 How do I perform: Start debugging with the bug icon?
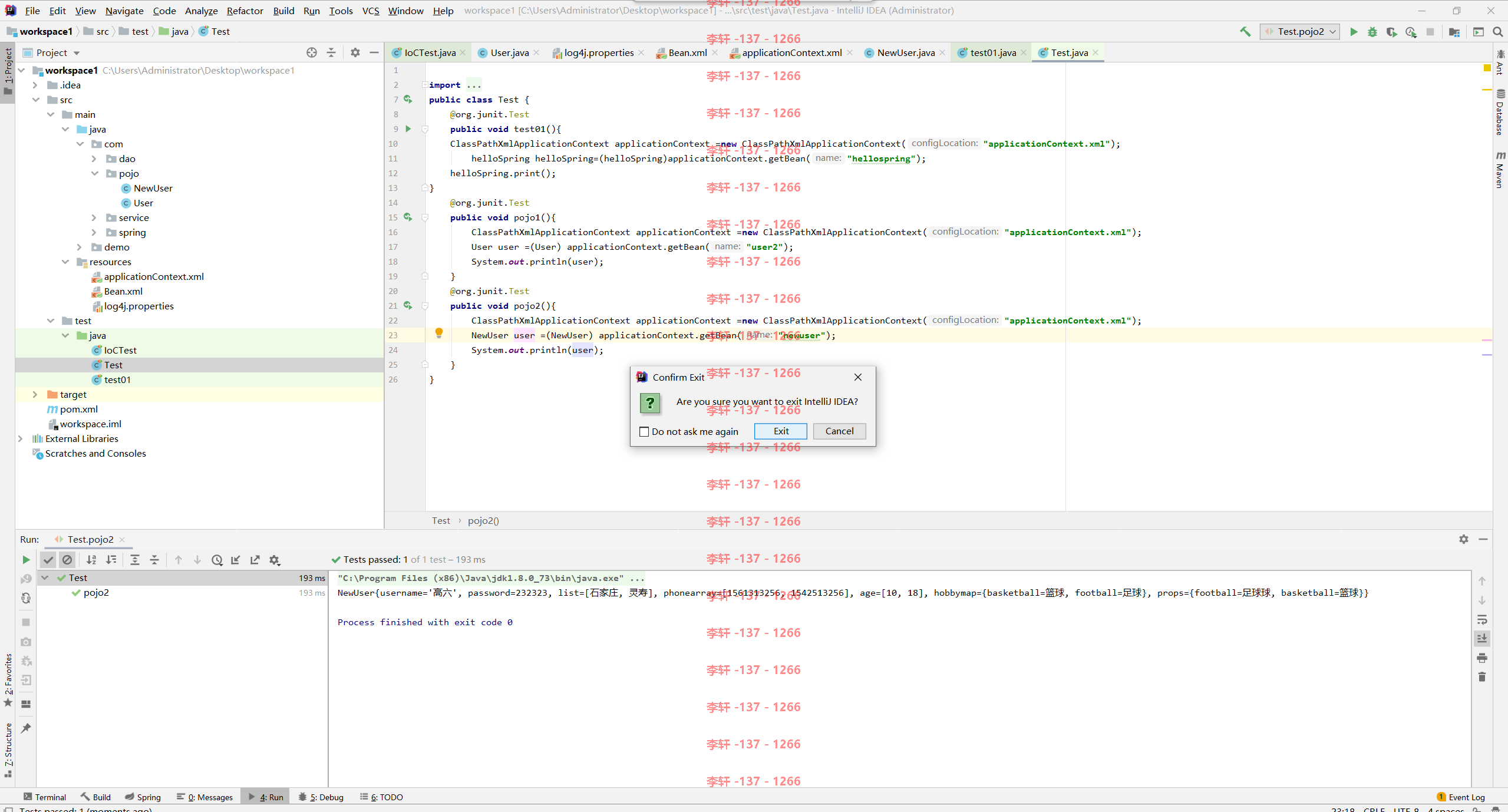1372,32
